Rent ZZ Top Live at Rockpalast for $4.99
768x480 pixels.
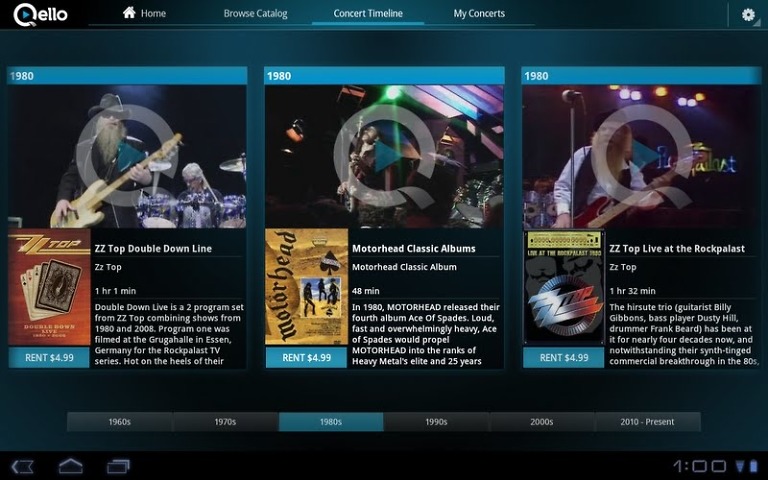tap(563, 357)
